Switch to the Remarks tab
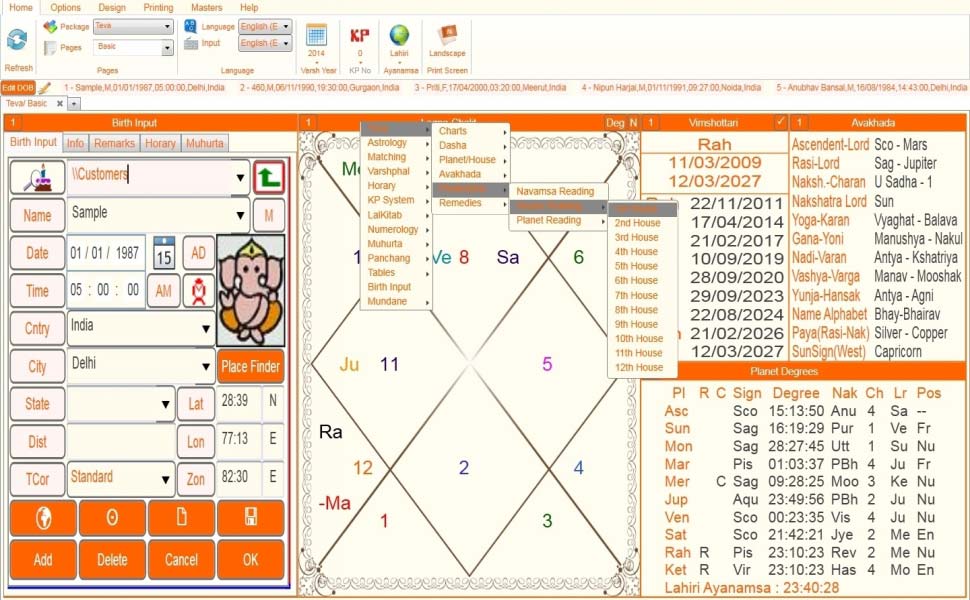The width and height of the screenshot is (970, 600). [114, 143]
